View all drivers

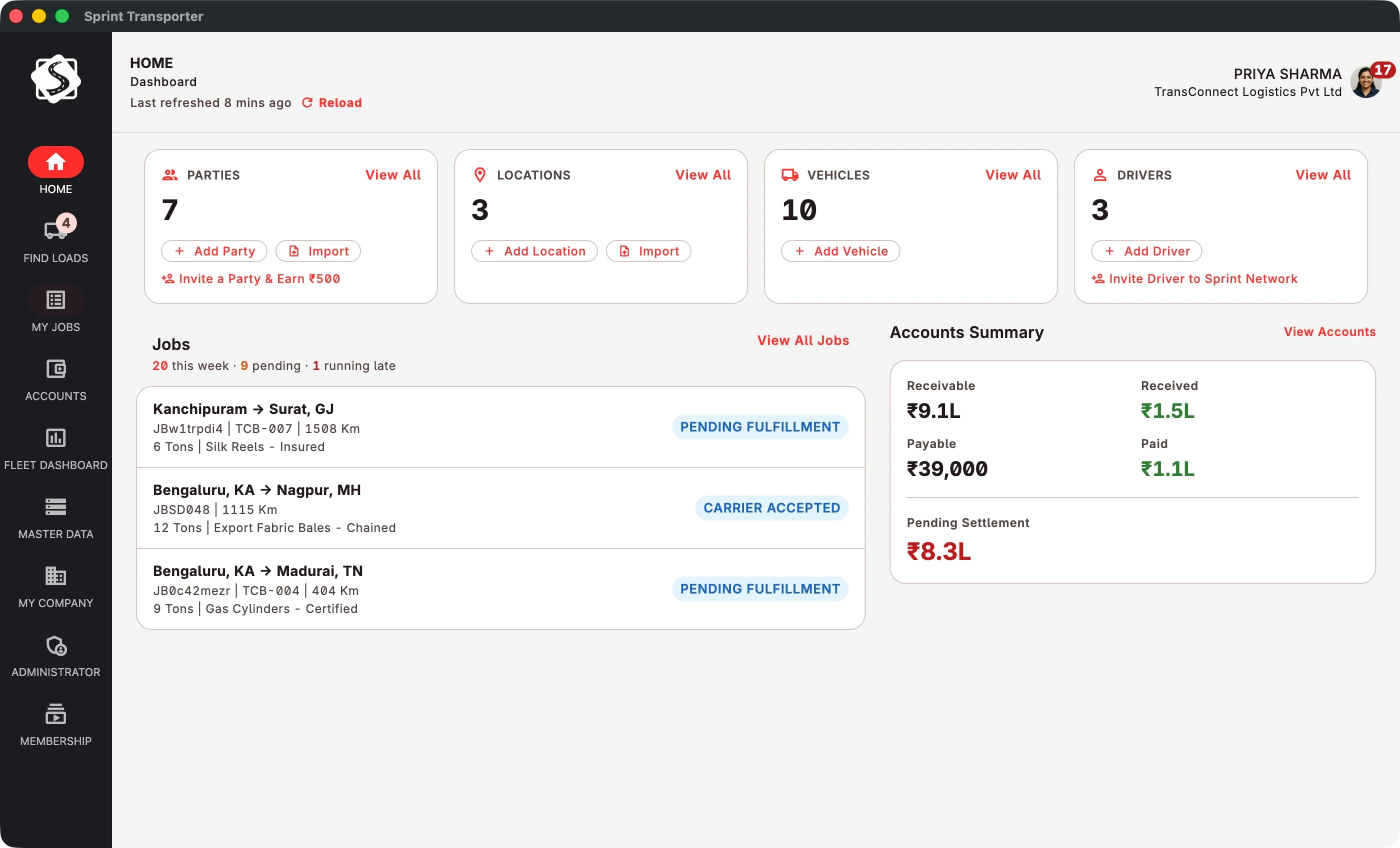click(1322, 175)
